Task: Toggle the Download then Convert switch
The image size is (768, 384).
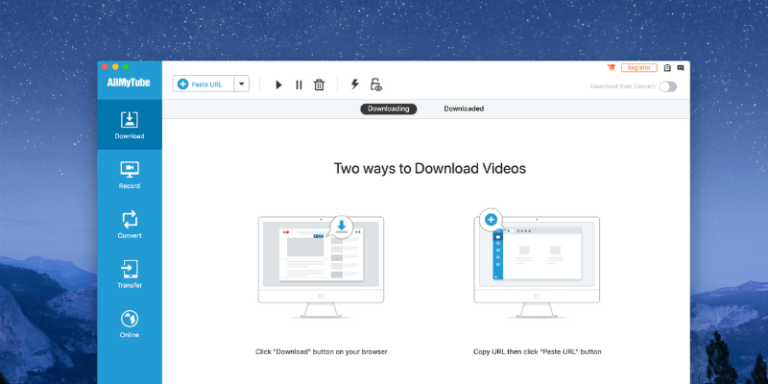Action: [x=668, y=87]
